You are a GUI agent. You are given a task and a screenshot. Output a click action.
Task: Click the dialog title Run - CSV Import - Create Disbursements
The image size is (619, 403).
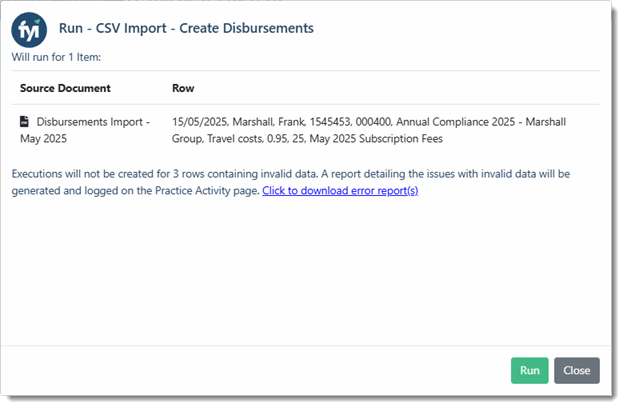click(x=186, y=28)
